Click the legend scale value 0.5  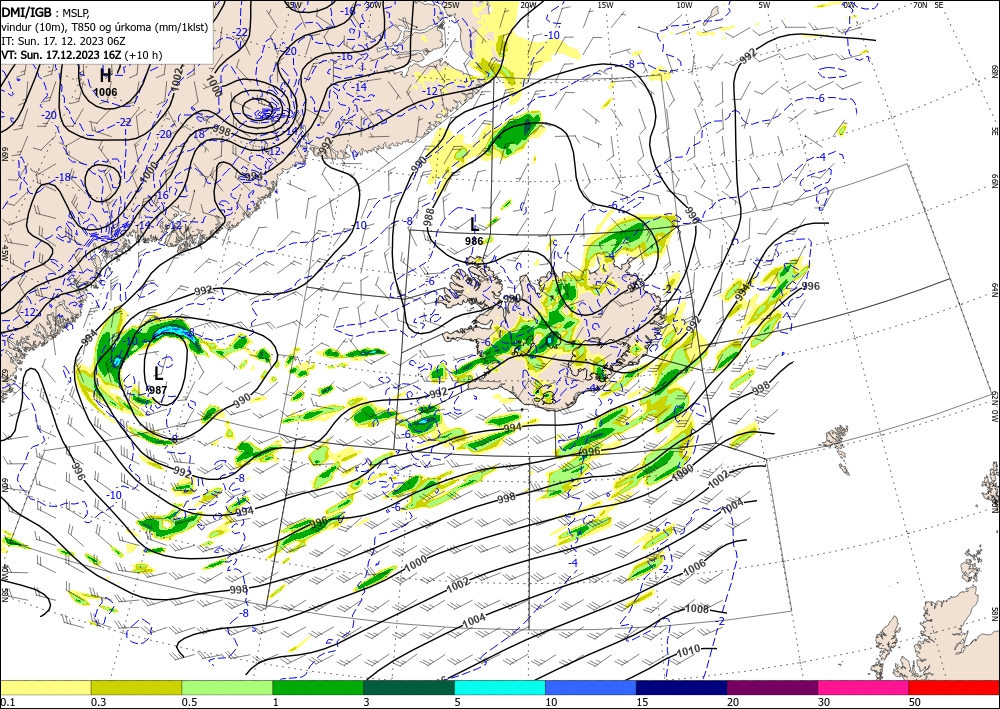point(189,702)
